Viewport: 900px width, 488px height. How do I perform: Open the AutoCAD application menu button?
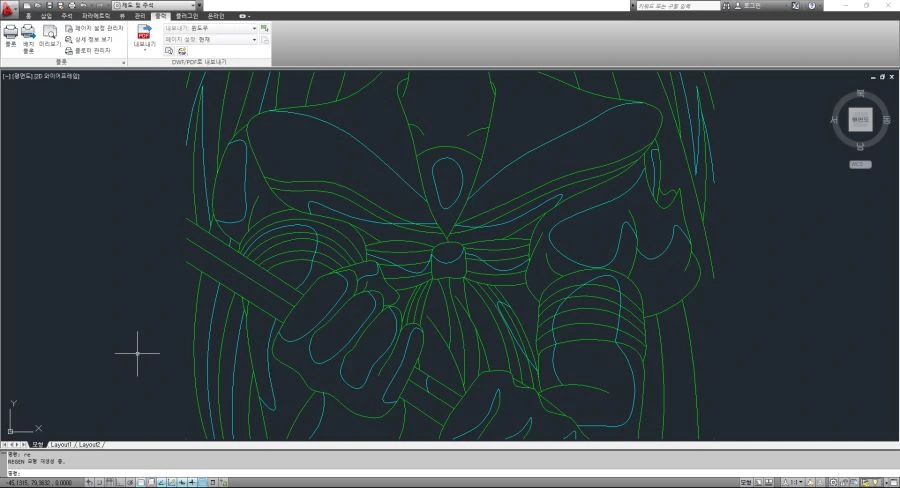(9, 10)
